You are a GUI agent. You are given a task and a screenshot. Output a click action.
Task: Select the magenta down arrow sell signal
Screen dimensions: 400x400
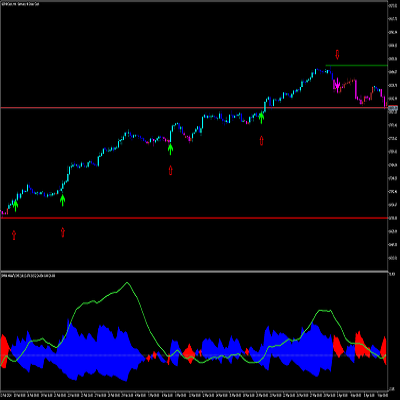pyautogui.click(x=337, y=85)
